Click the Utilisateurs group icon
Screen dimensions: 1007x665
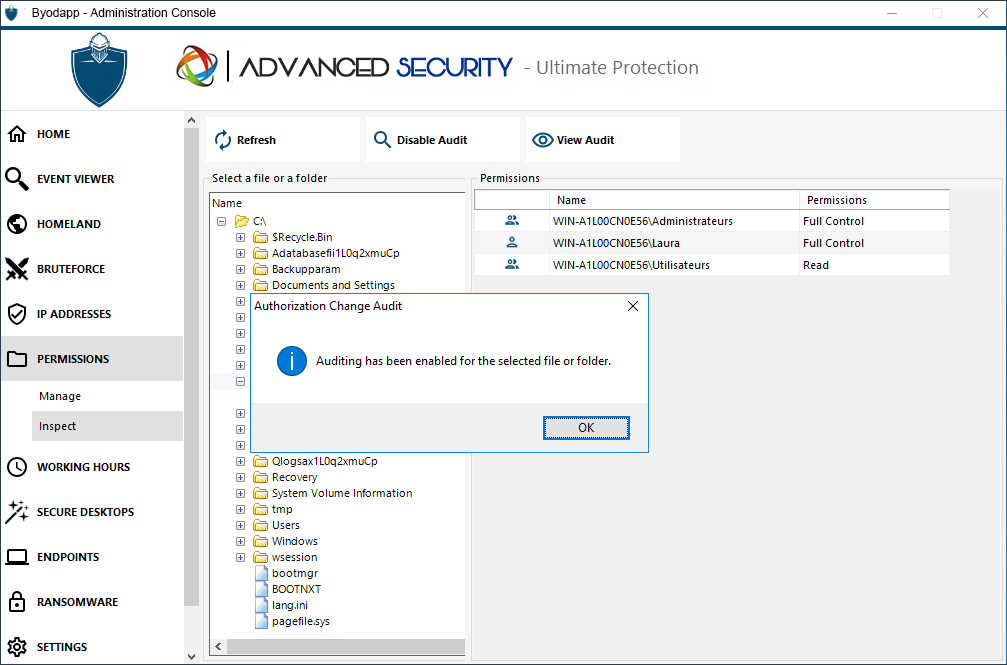click(512, 264)
